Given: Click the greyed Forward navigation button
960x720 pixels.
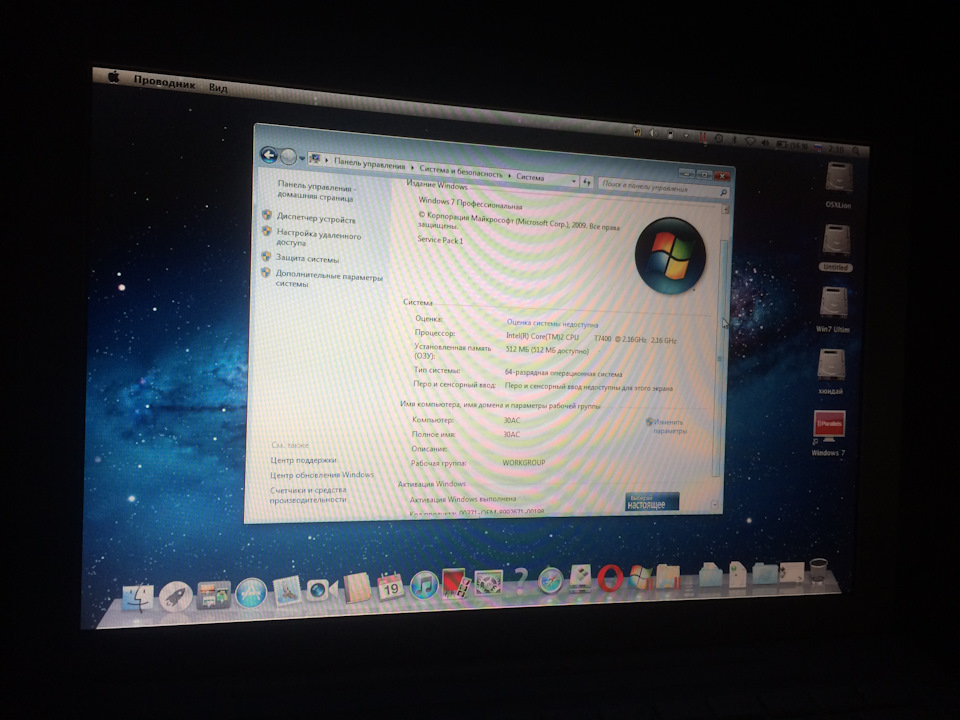Looking at the screenshot, I should coord(288,157).
